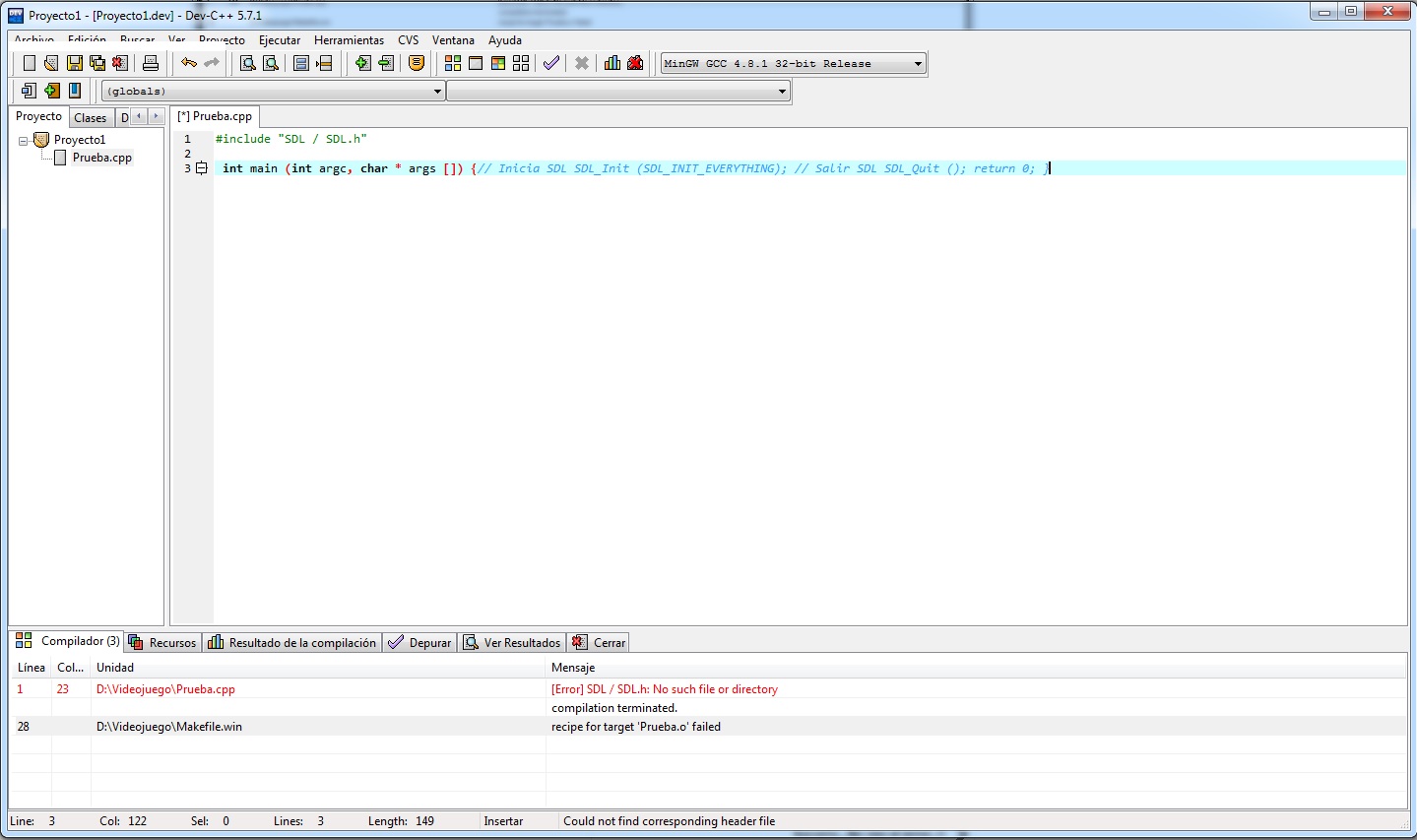
Task: Click the Col... column header
Action: point(71,668)
